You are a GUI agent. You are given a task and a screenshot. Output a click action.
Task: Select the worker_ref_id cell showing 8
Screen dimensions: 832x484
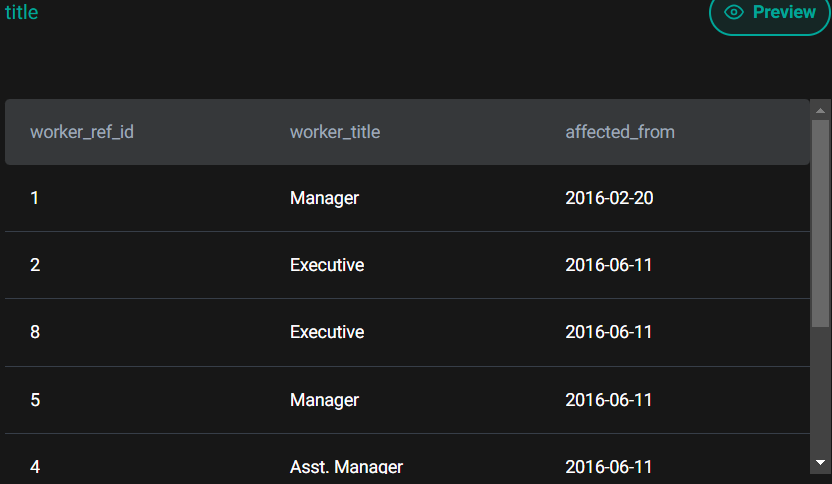tap(35, 332)
